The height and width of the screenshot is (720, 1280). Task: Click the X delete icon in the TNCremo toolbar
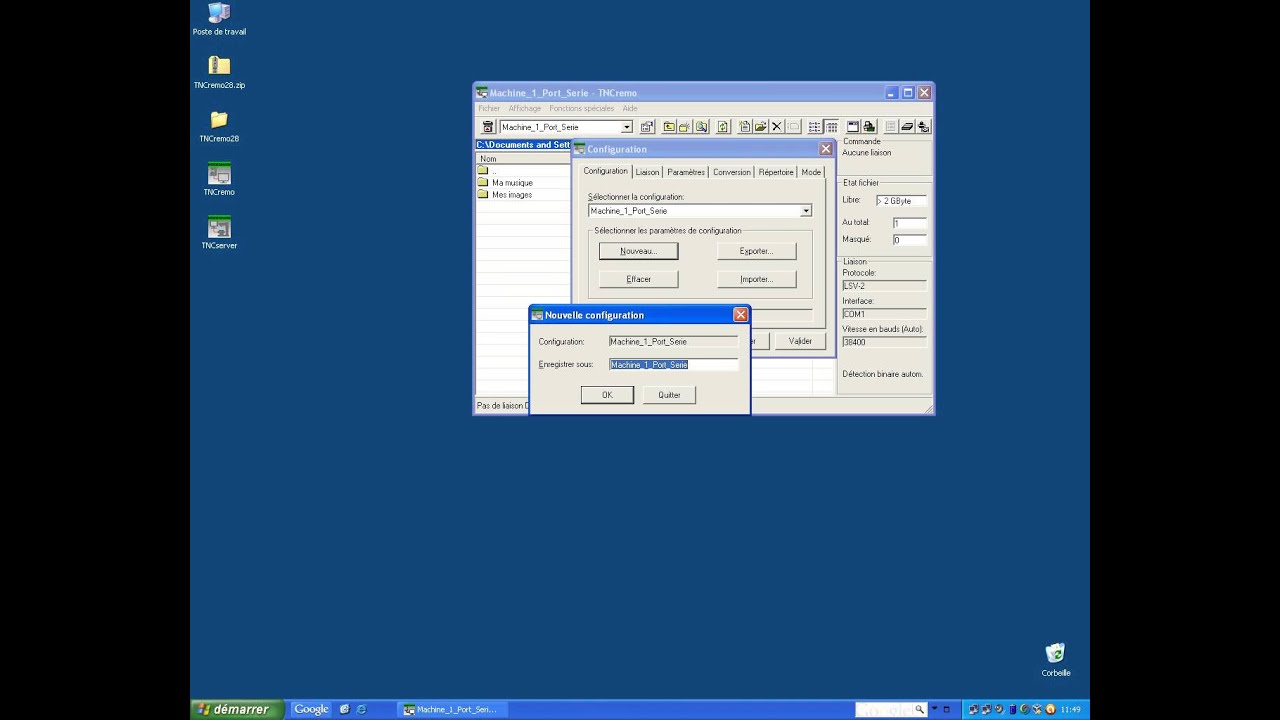[777, 127]
